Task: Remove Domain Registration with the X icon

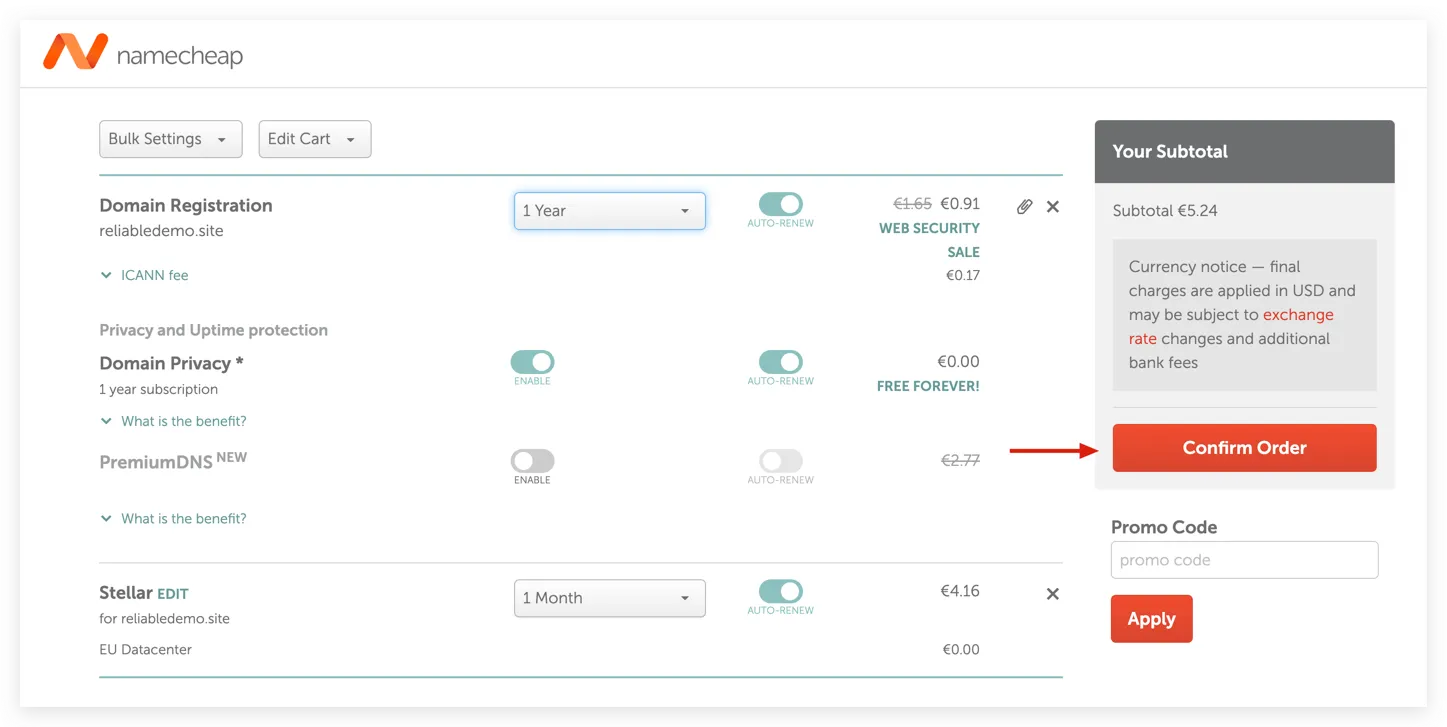Action: [x=1052, y=207]
